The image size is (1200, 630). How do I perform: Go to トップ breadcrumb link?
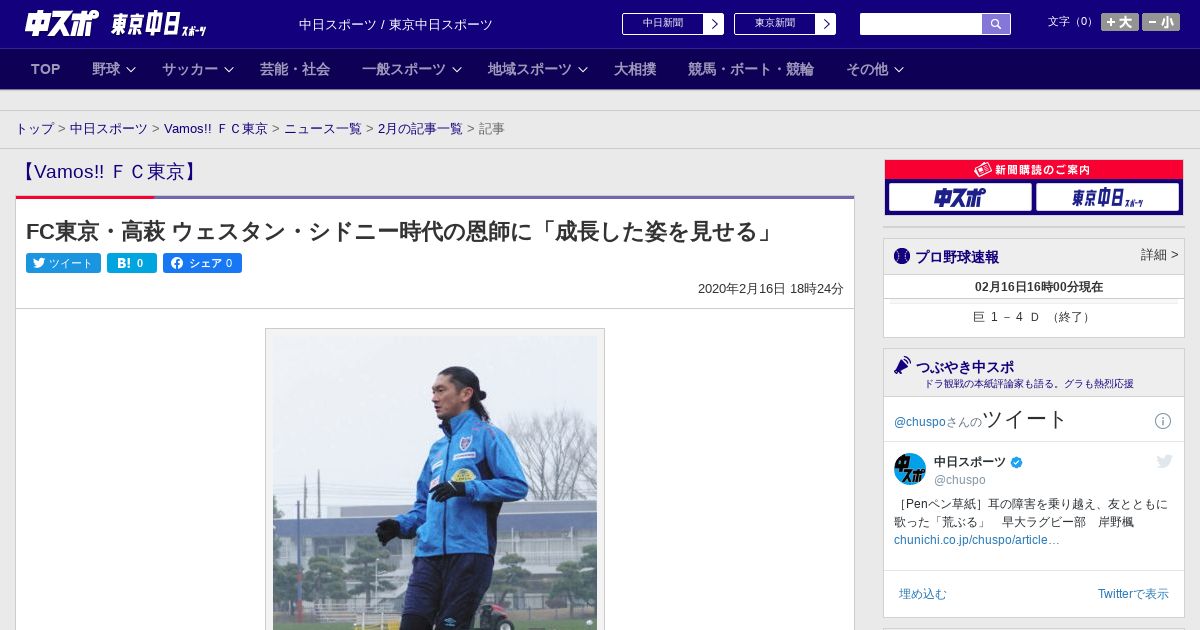(35, 129)
